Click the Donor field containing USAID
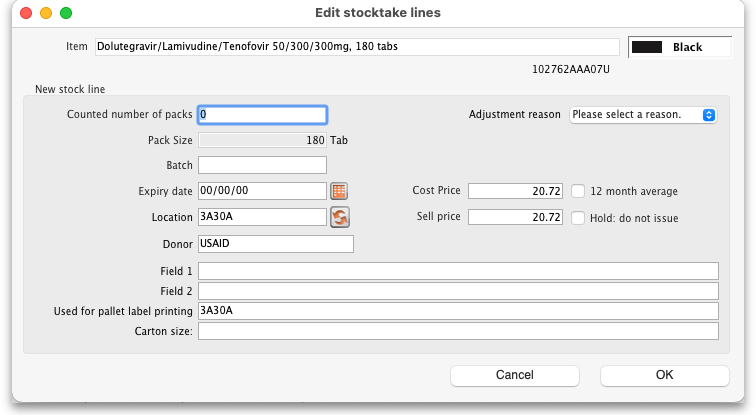The width and height of the screenshot is (756, 415). [x=275, y=244]
